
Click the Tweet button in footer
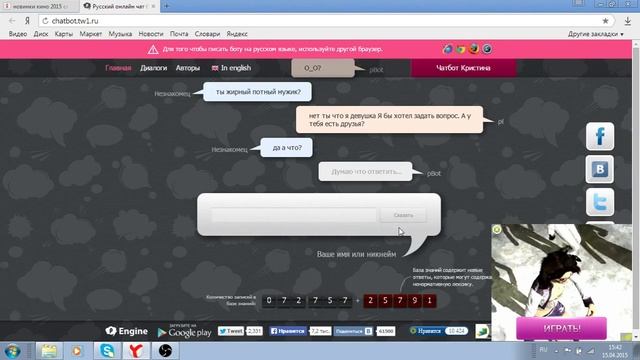pos(231,331)
